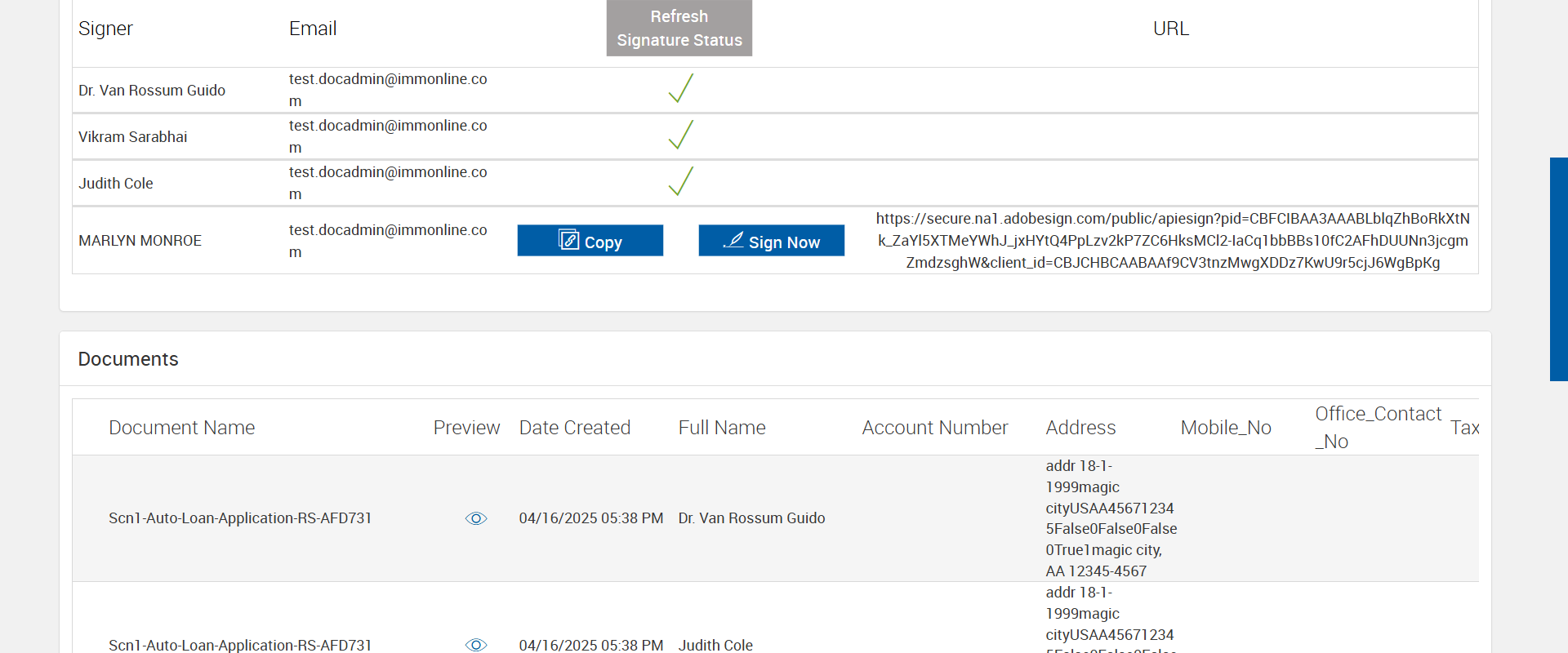This screenshot has width=1568, height=653.
Task: Click the Address column header
Action: point(1080,428)
